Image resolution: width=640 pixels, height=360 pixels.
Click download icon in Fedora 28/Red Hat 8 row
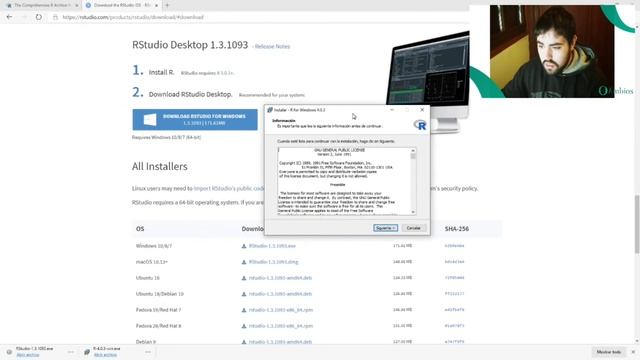(x=244, y=326)
